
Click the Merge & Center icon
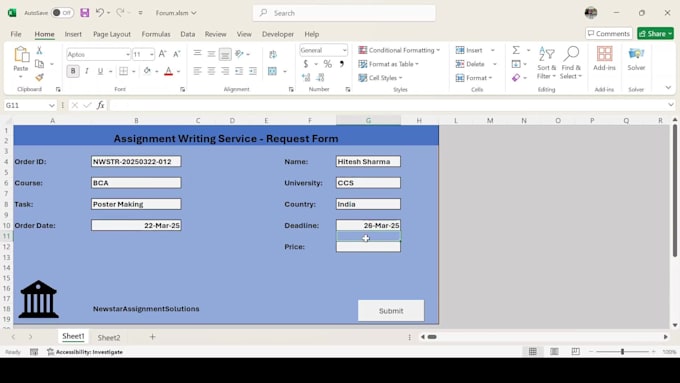pos(272,71)
